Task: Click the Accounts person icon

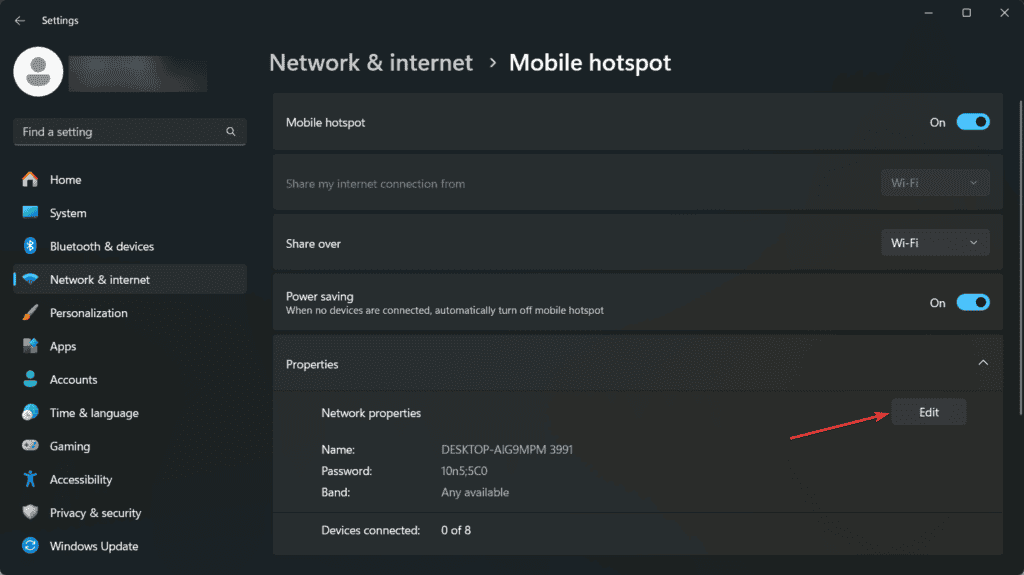Action: point(30,379)
